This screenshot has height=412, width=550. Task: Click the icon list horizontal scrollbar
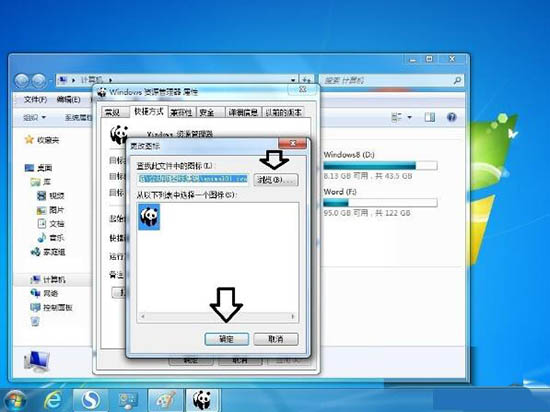click(217, 316)
